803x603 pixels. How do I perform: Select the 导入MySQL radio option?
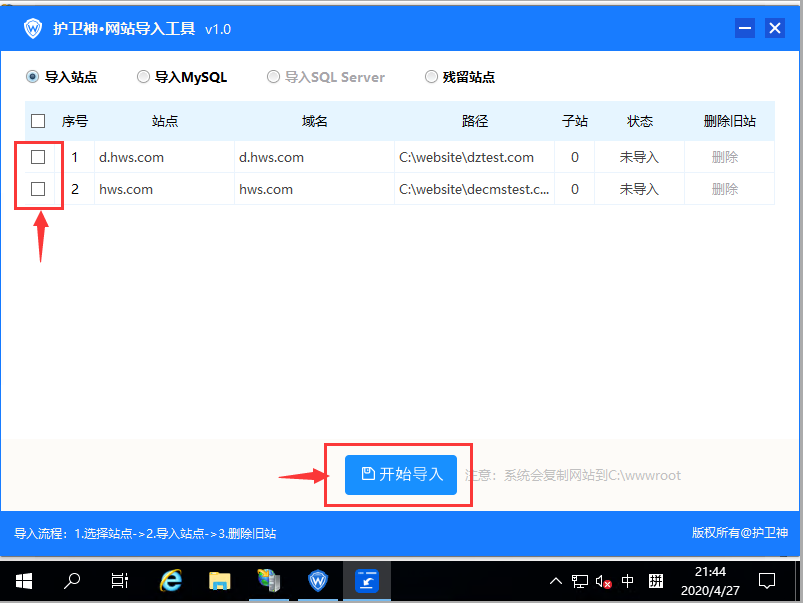coord(144,76)
